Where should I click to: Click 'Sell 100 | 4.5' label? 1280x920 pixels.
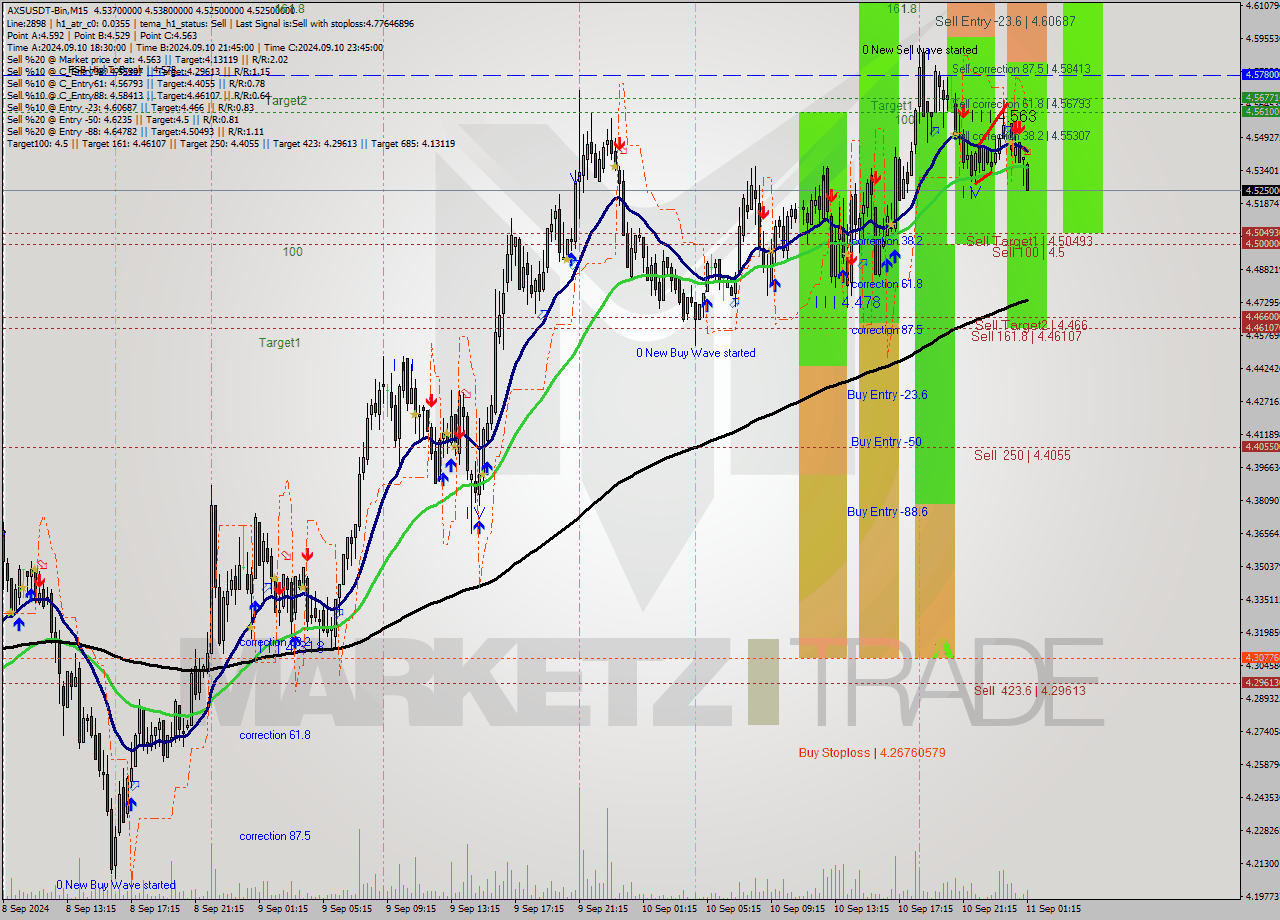pos(1028,253)
